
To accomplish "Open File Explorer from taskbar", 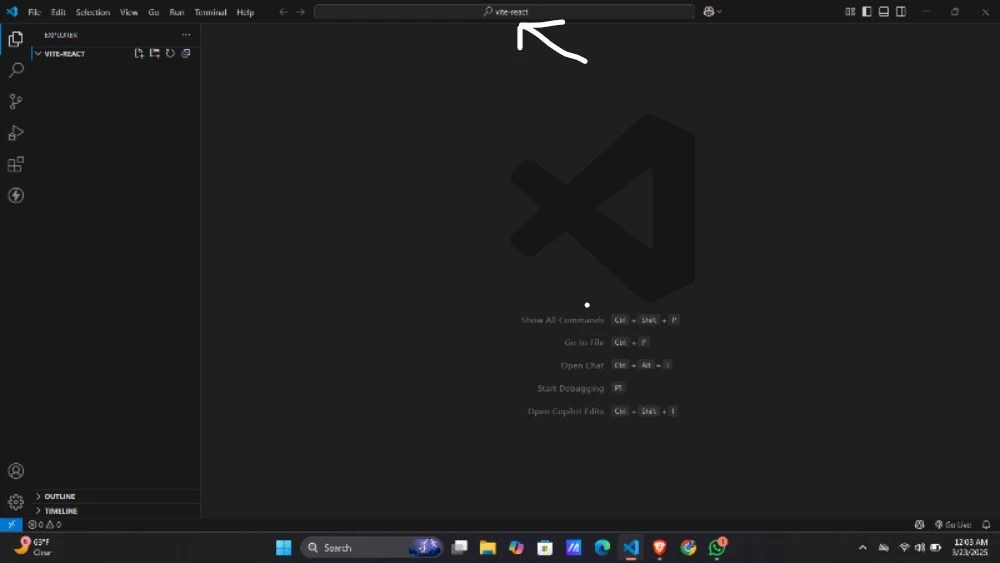I will 488,547.
